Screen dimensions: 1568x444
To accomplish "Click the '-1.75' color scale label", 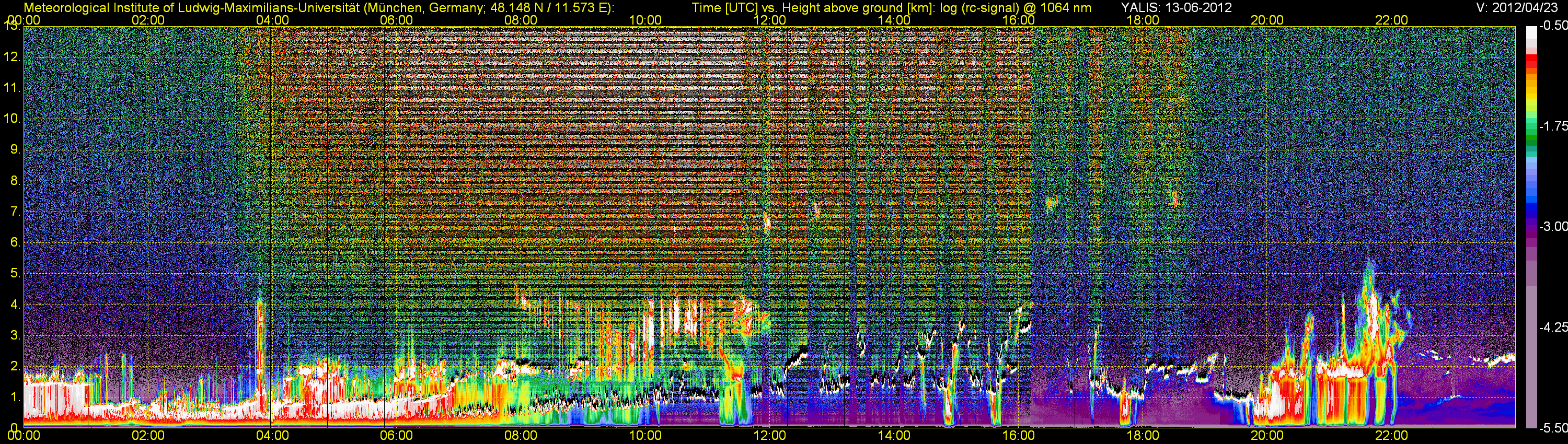I will (x=1553, y=126).
